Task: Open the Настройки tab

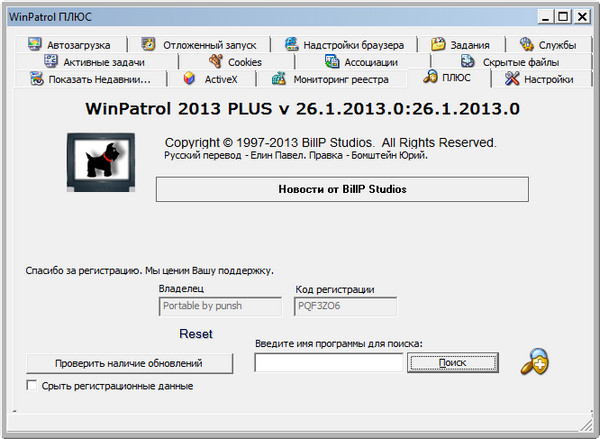Action: pyautogui.click(x=541, y=79)
